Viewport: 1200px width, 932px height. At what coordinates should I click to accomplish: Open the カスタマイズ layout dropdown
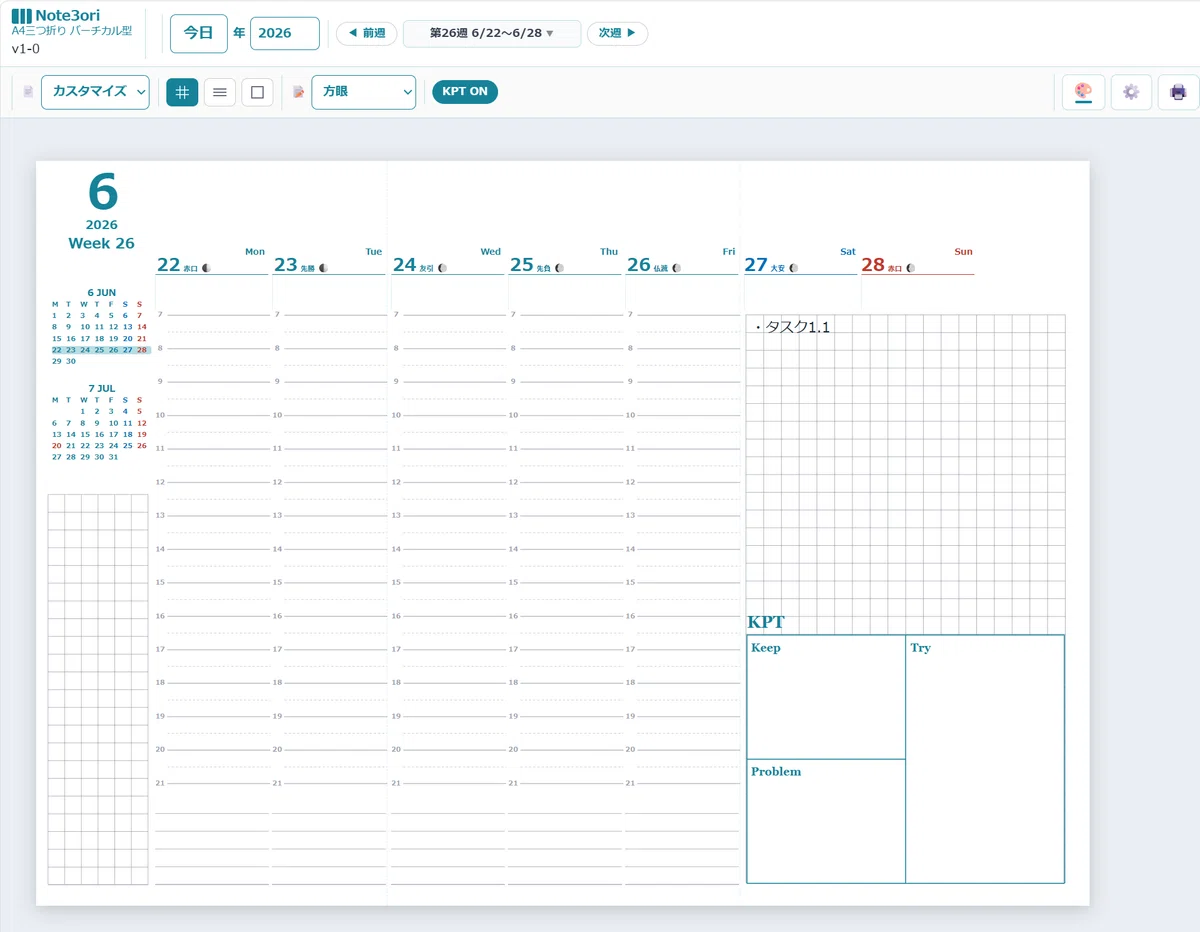(95, 92)
